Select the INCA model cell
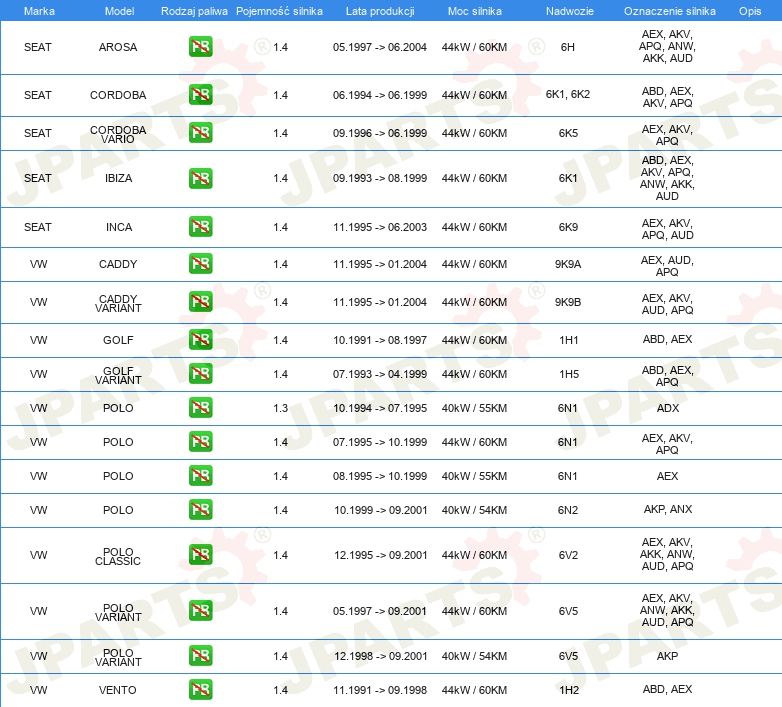Image resolution: width=782 pixels, height=707 pixels. pyautogui.click(x=119, y=227)
